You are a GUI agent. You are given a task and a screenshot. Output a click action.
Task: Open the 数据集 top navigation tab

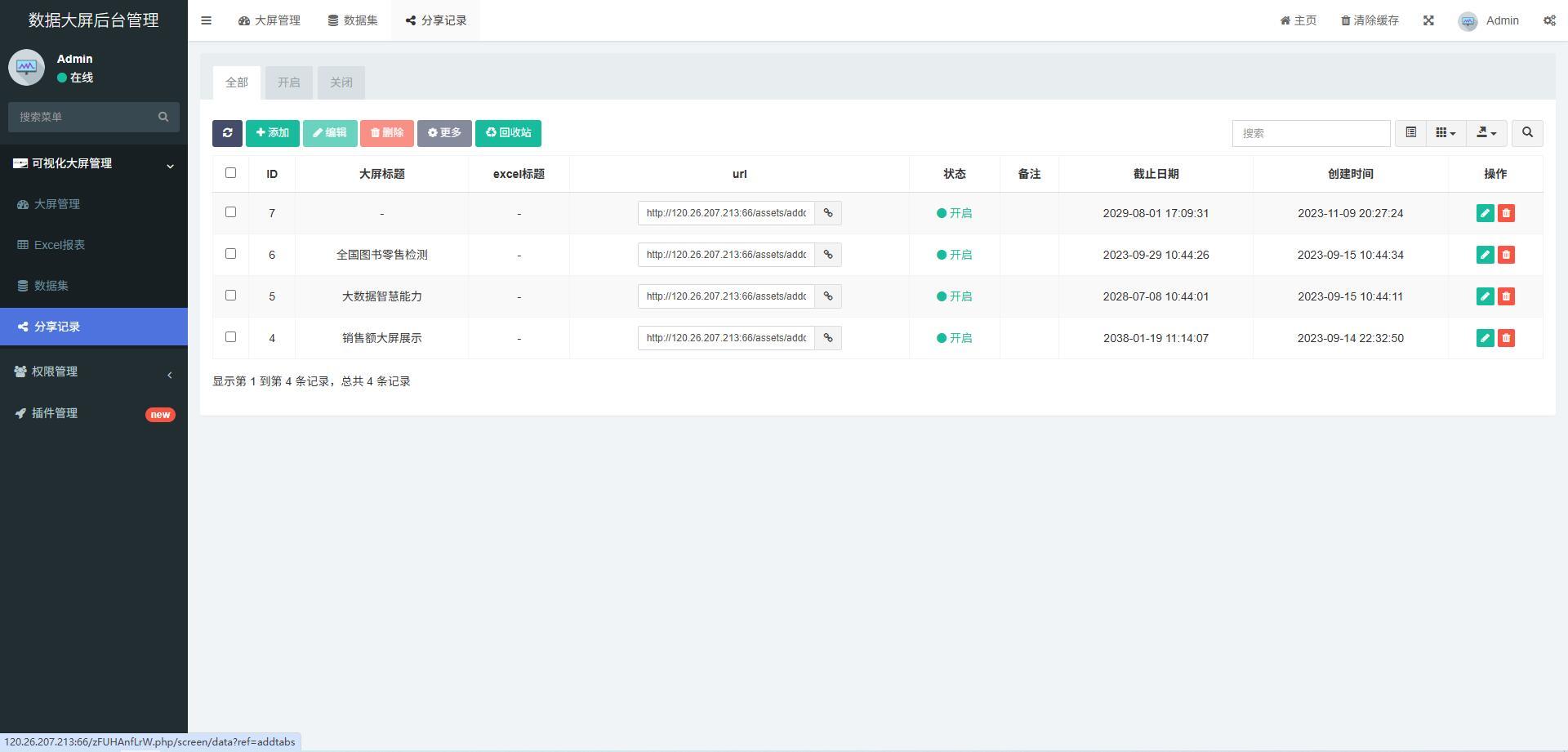pos(353,20)
